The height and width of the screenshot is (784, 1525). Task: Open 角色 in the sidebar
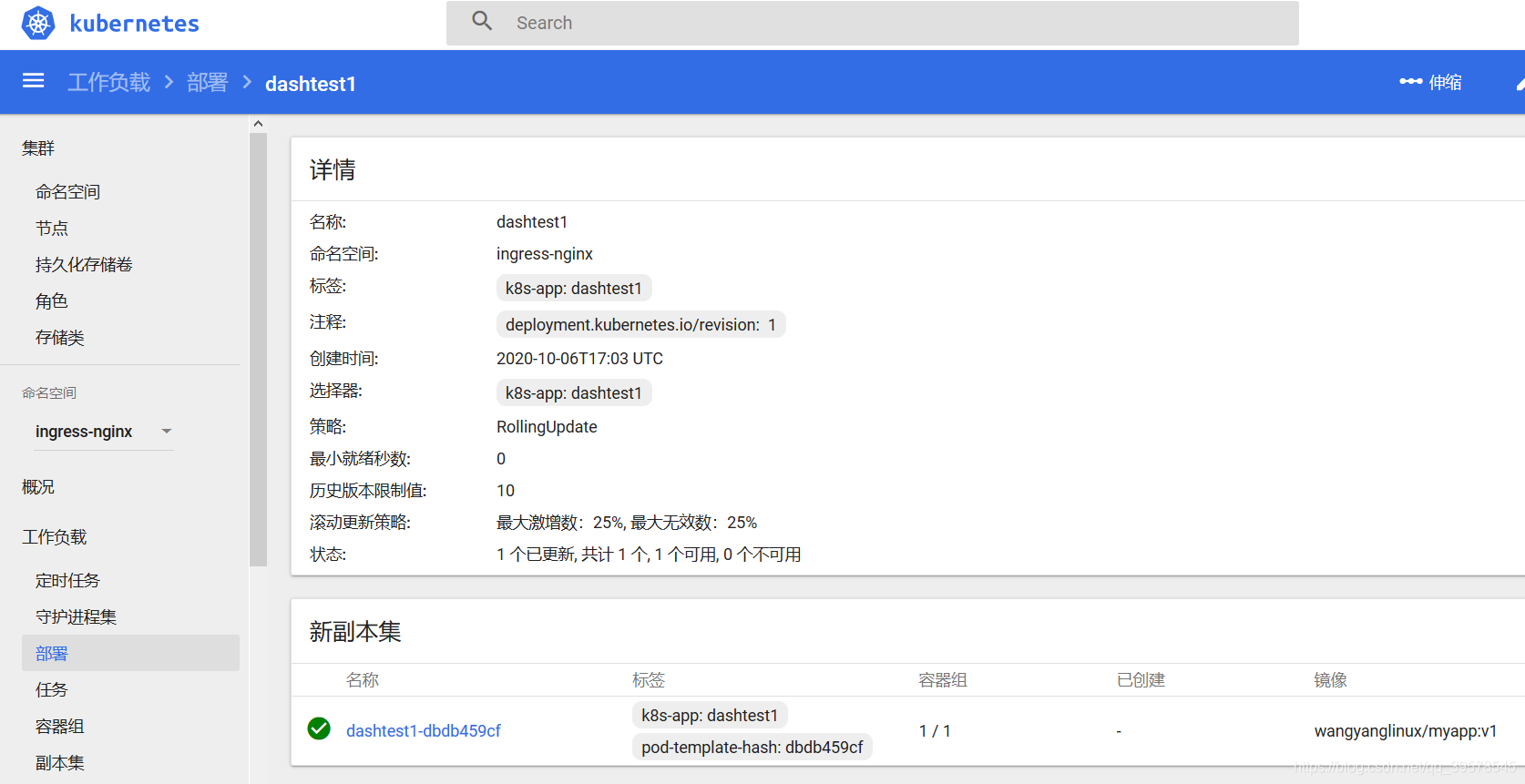pos(52,300)
